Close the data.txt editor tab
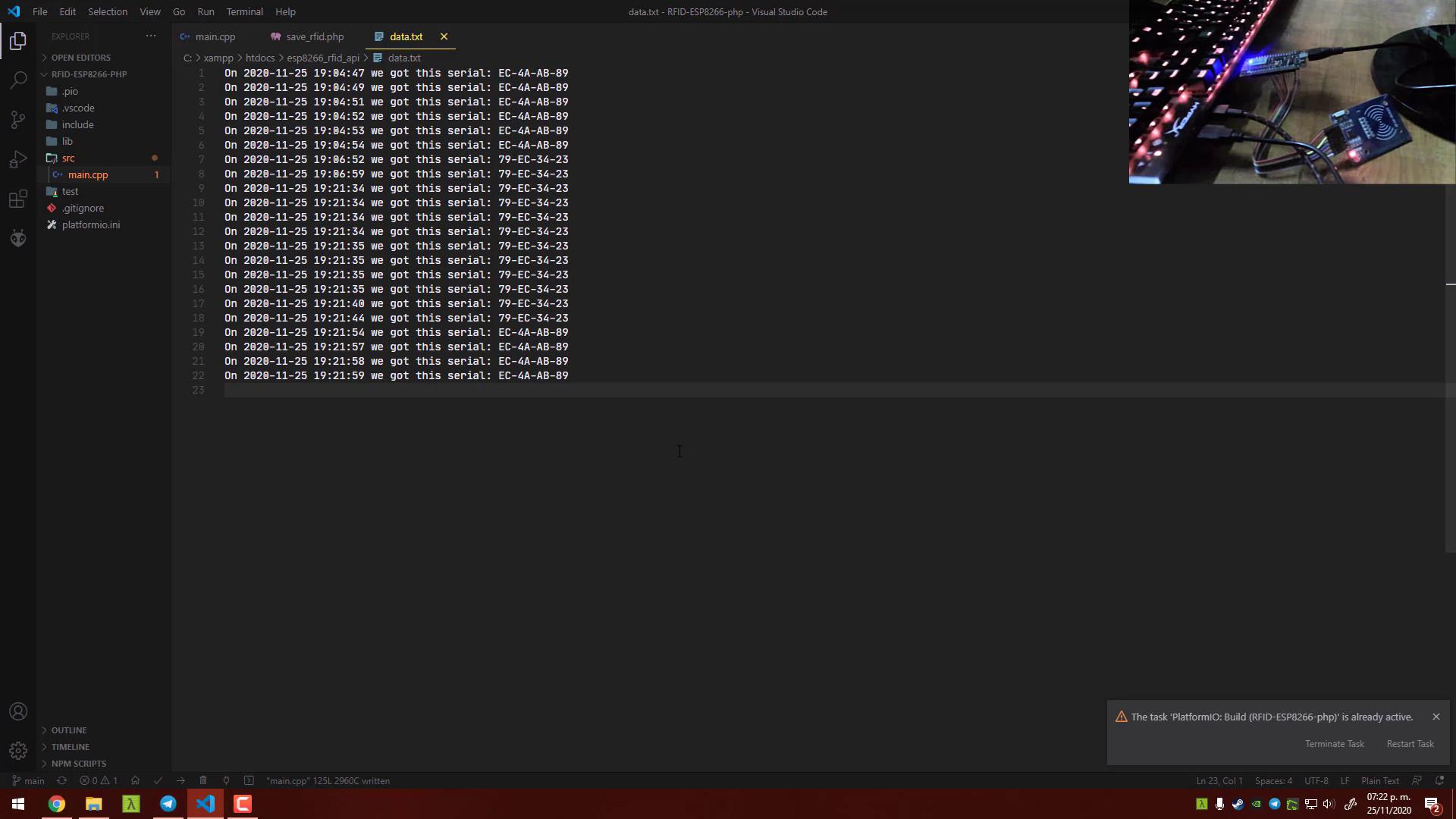Screen dimensions: 1456x819 tap(444, 36)
